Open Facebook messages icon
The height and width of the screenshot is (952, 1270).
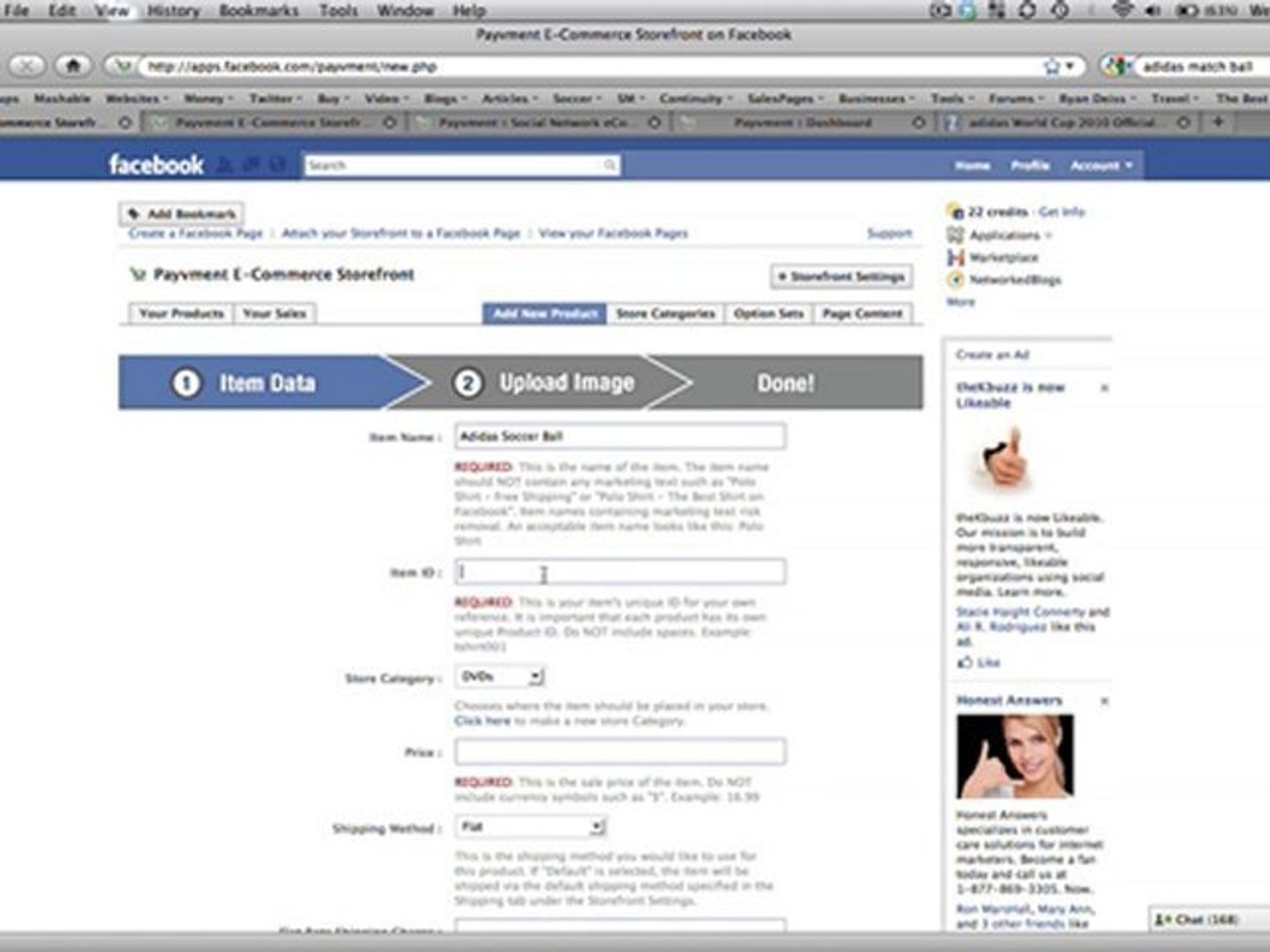click(252, 165)
